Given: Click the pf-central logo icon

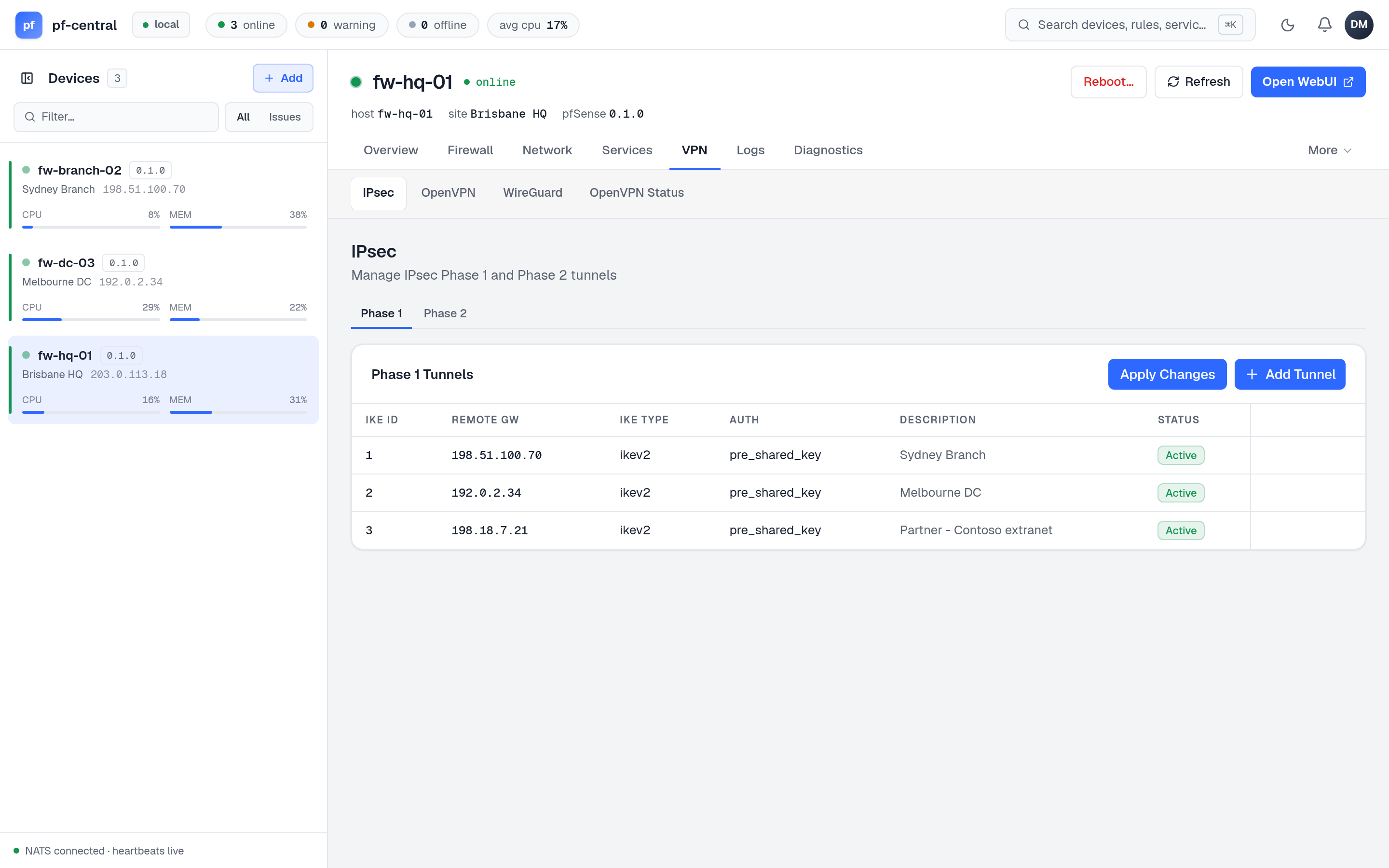Looking at the screenshot, I should tap(29, 25).
